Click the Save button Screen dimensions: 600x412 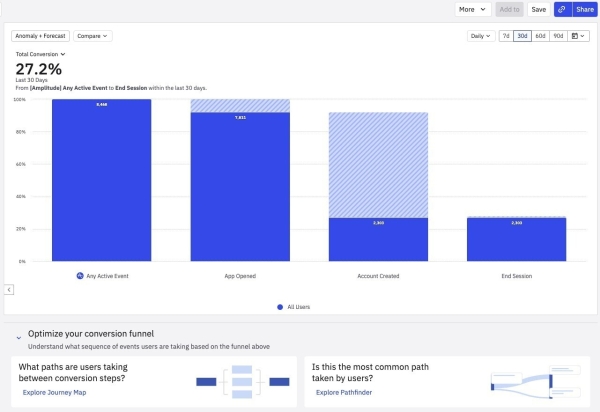point(538,9)
